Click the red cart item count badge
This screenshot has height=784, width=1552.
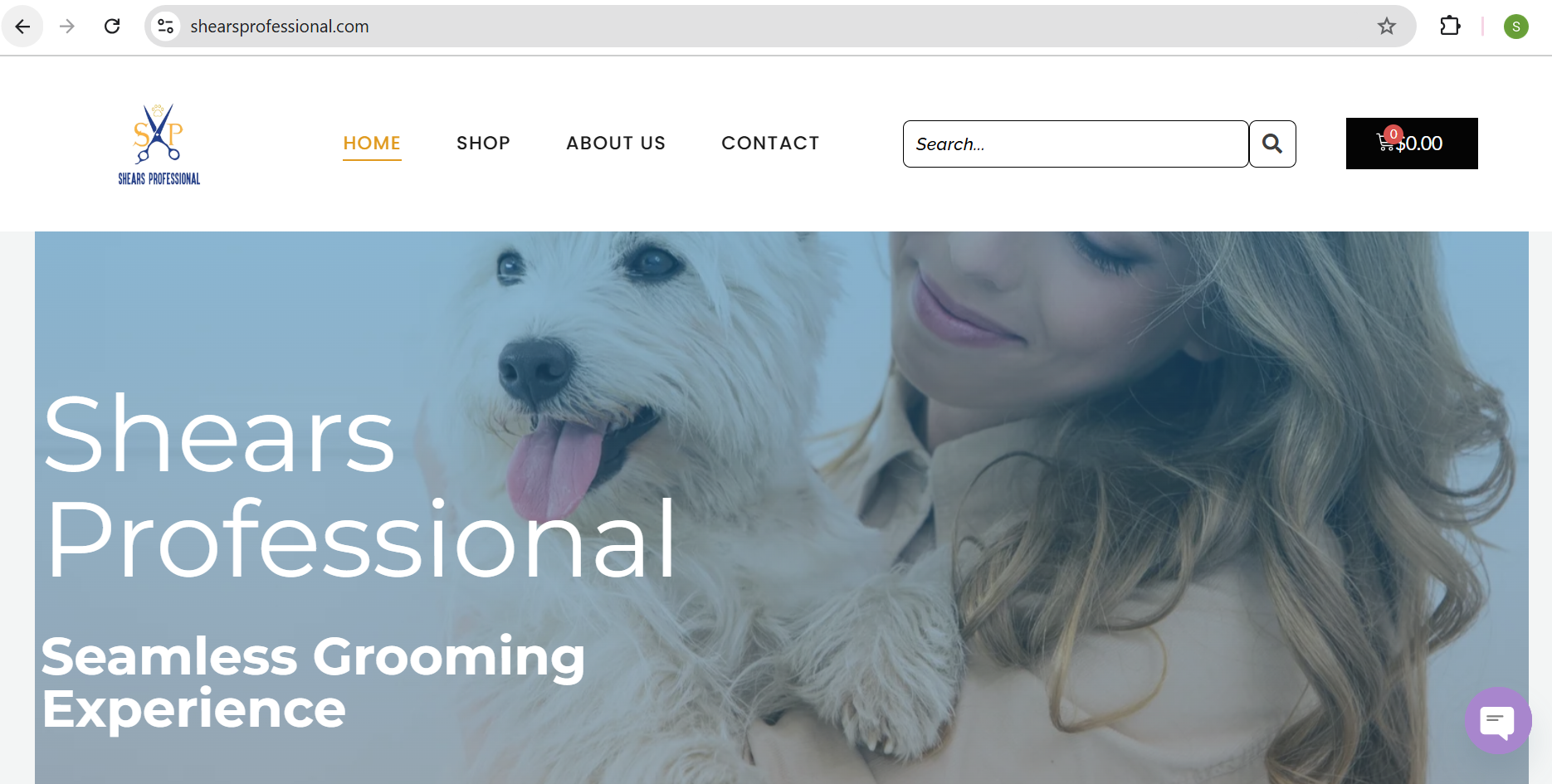1393,134
